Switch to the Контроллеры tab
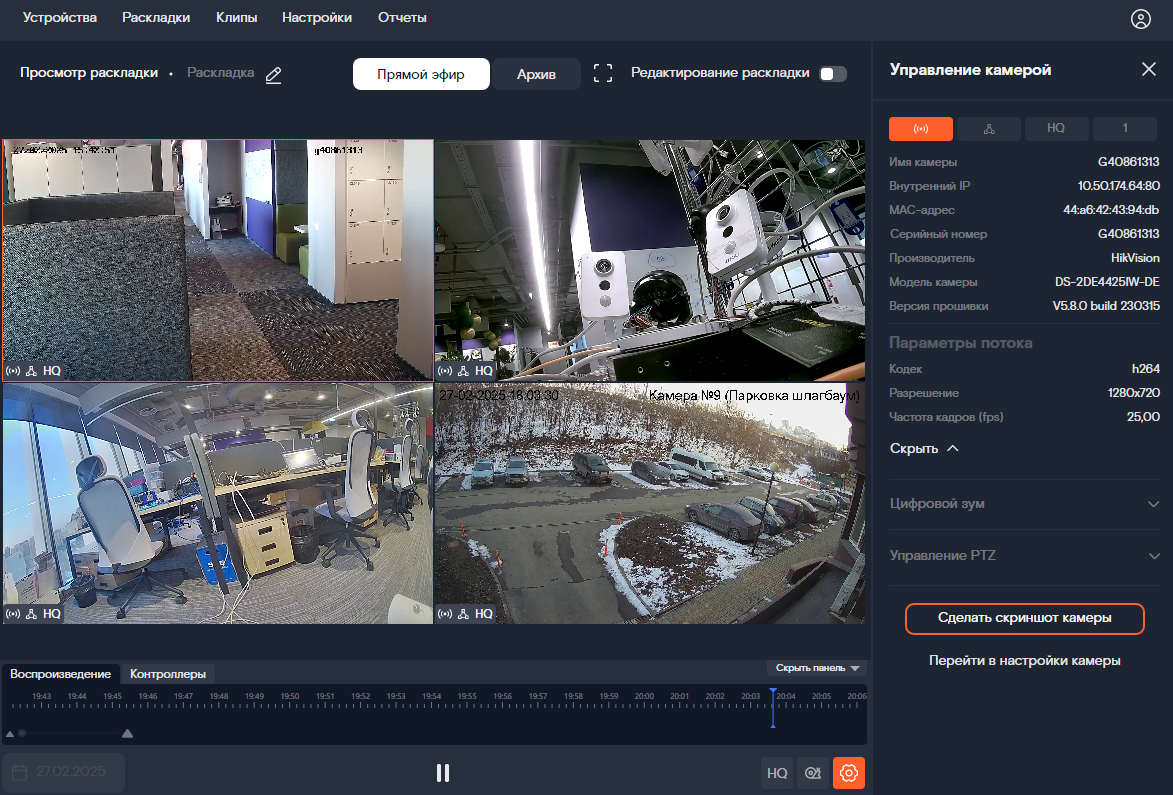 tap(168, 674)
